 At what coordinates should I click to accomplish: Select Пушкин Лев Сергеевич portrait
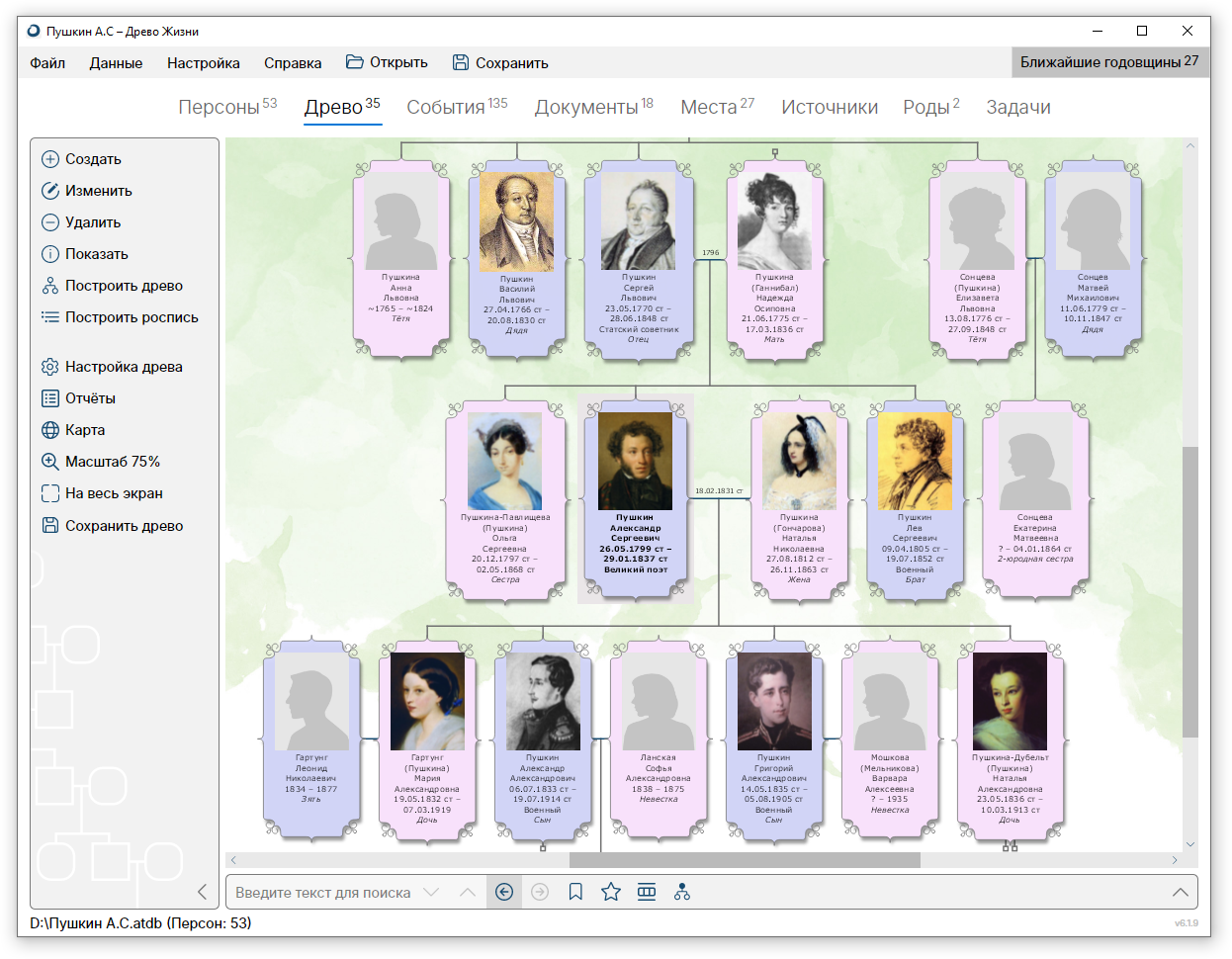click(x=915, y=461)
